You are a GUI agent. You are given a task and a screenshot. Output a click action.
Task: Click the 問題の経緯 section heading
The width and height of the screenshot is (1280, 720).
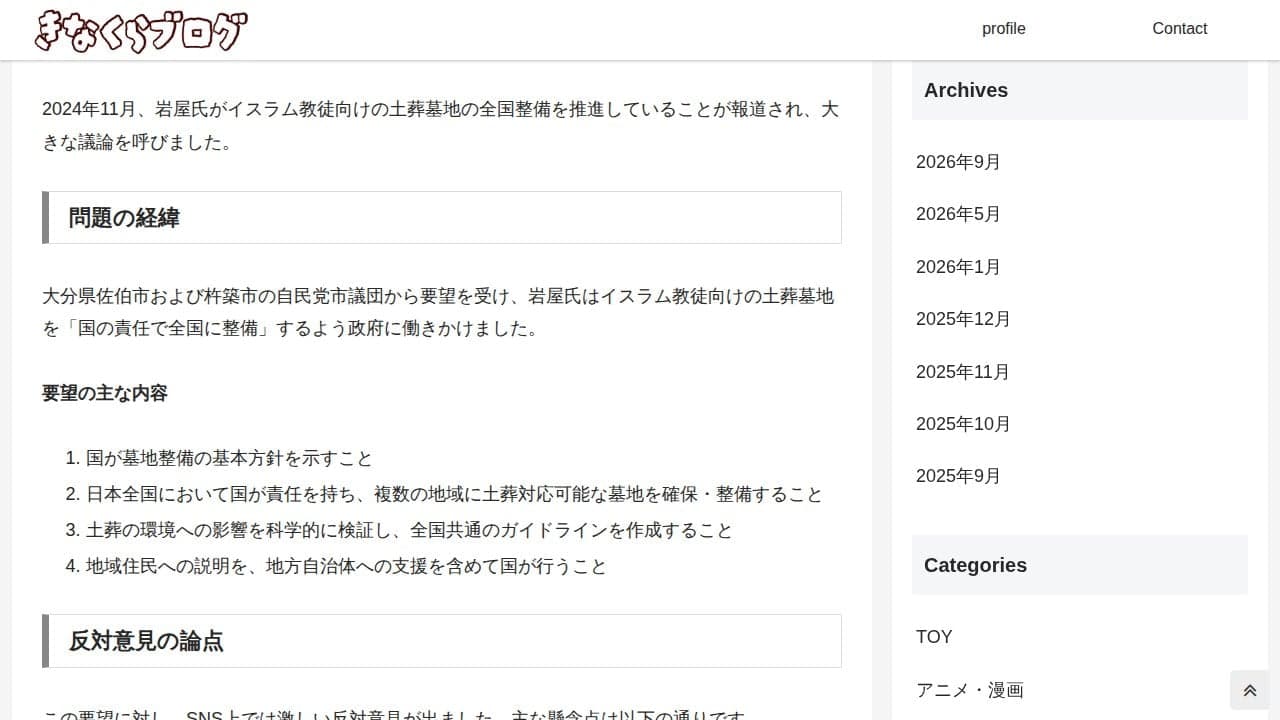tap(442, 218)
